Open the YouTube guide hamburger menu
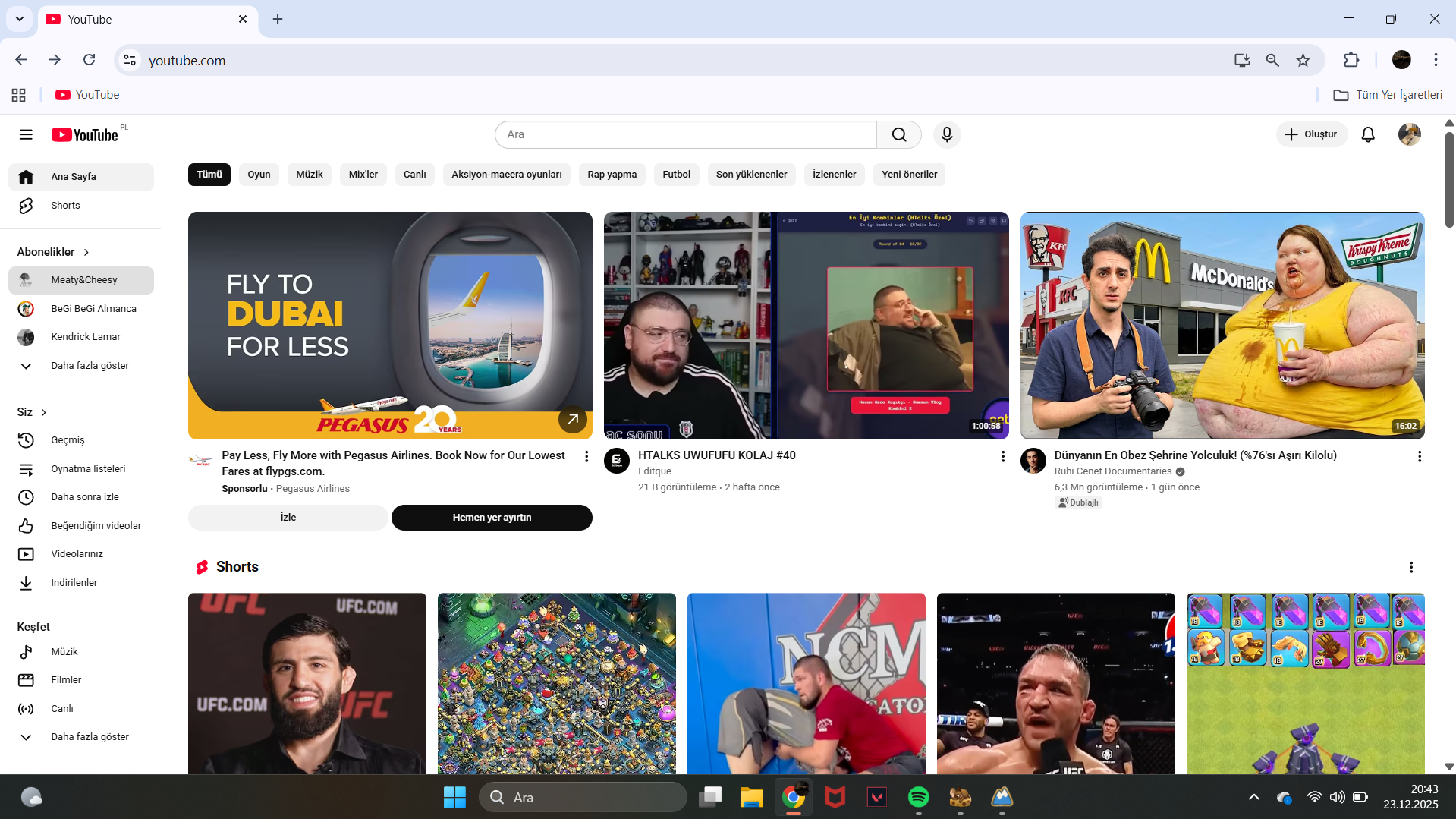Screen dimensions: 1456x819 [26, 134]
